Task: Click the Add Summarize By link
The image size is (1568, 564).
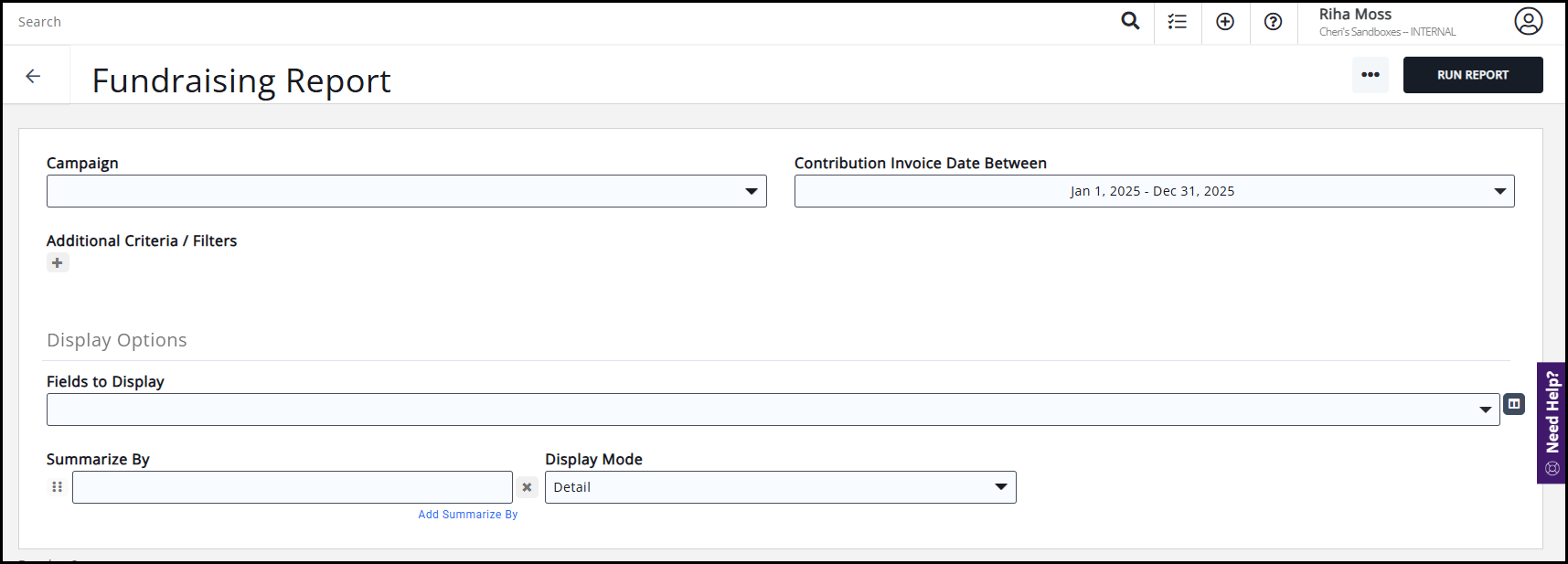Action: (467, 515)
